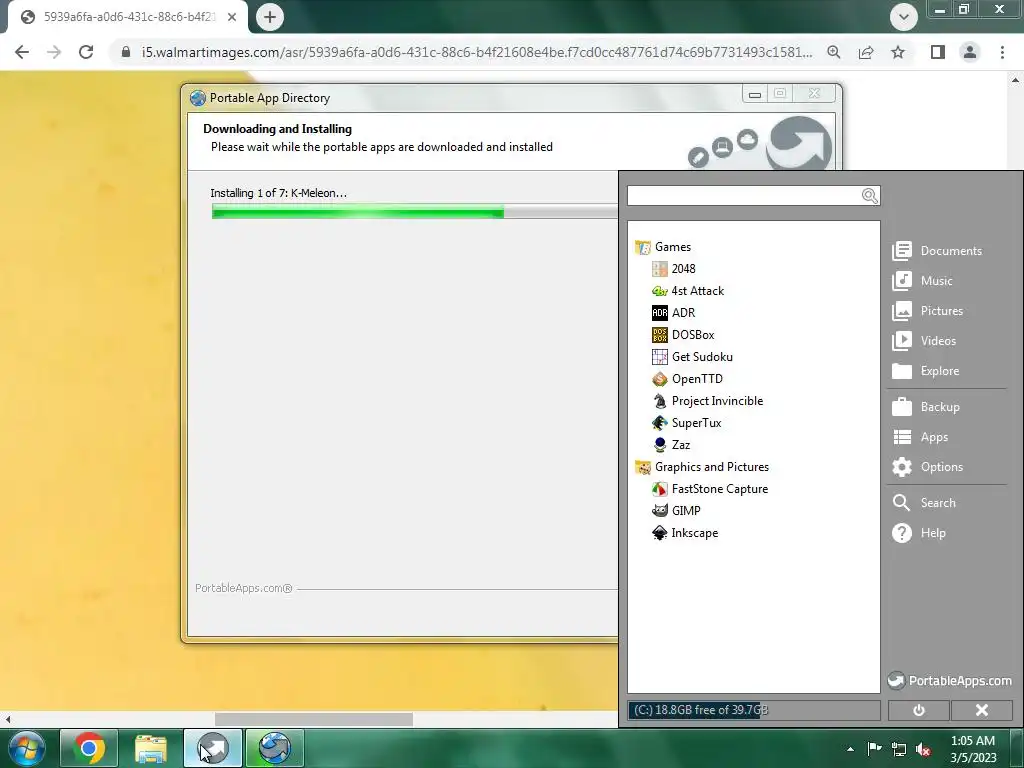
Task: Click the Chrome zoom magnifier icon
Action: click(x=834, y=52)
